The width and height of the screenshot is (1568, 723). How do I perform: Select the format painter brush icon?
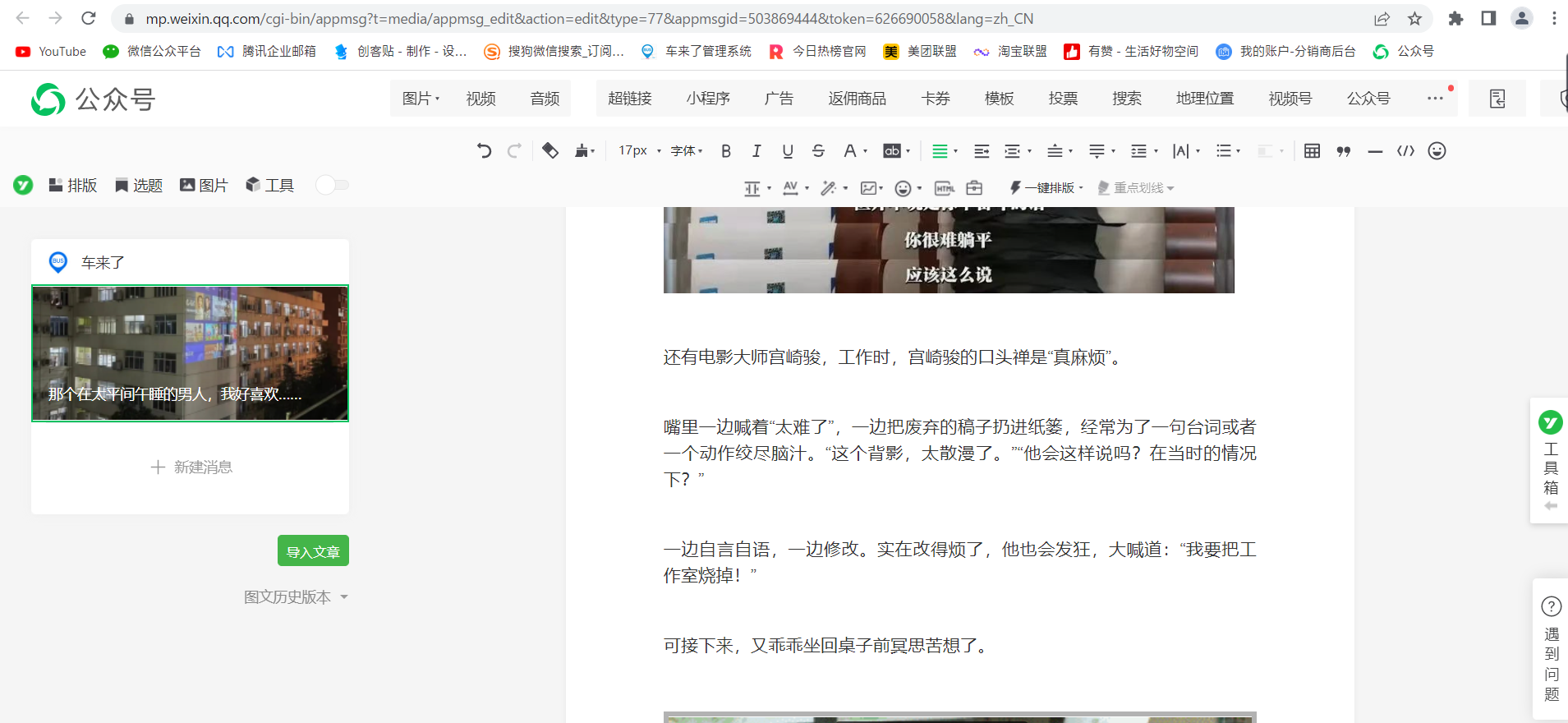click(x=582, y=150)
